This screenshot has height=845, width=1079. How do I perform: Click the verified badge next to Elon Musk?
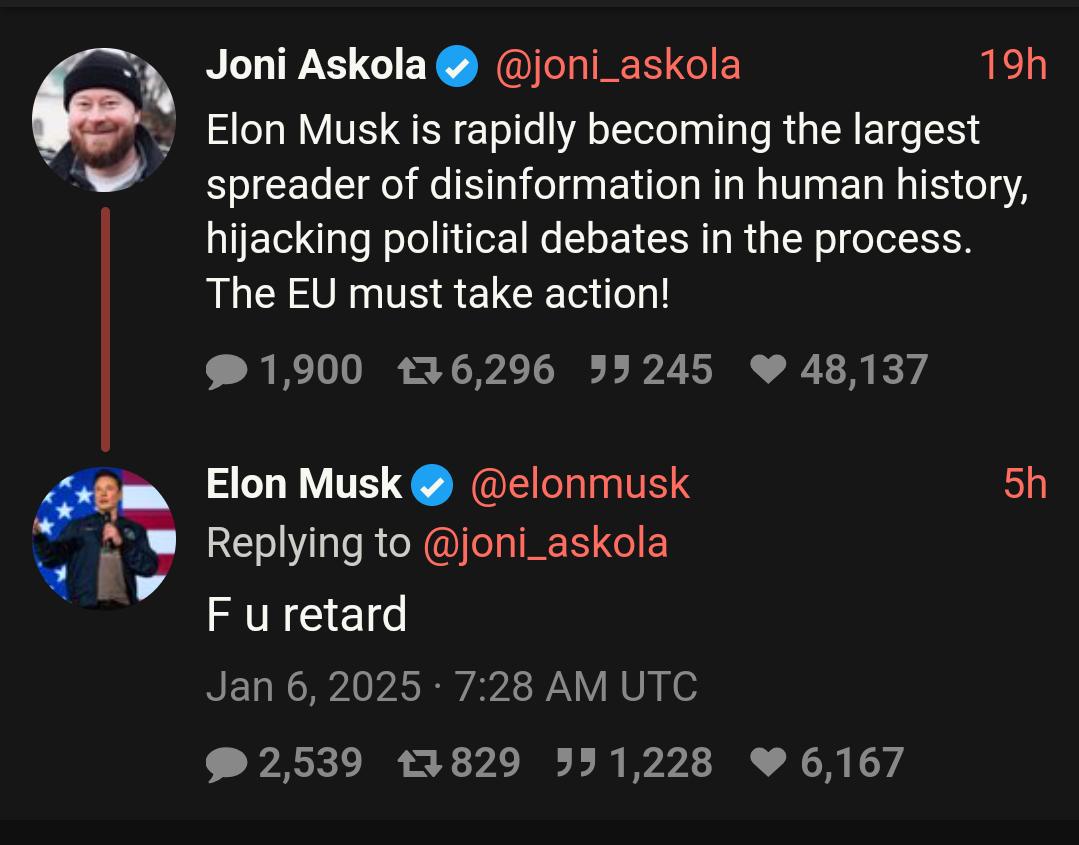[432, 485]
